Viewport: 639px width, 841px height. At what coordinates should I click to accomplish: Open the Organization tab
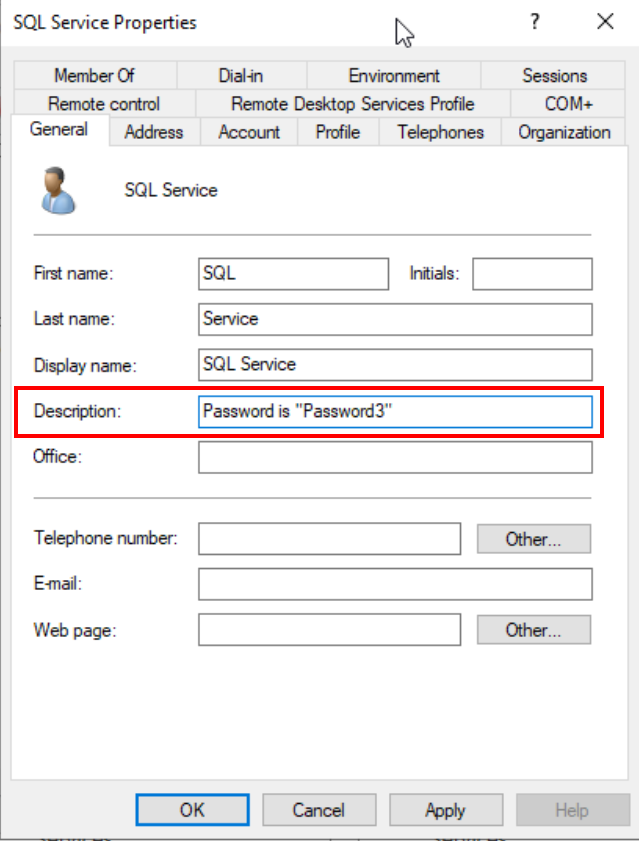click(x=564, y=132)
